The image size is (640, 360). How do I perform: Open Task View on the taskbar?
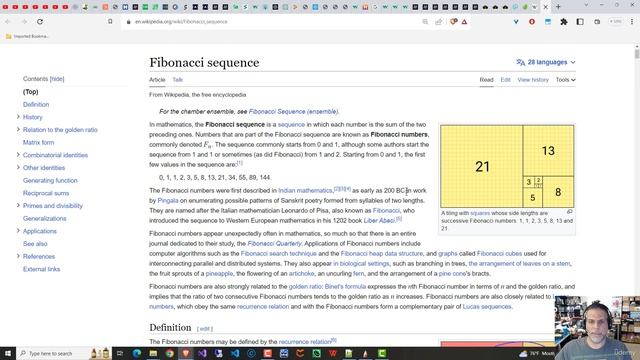click(x=120, y=353)
